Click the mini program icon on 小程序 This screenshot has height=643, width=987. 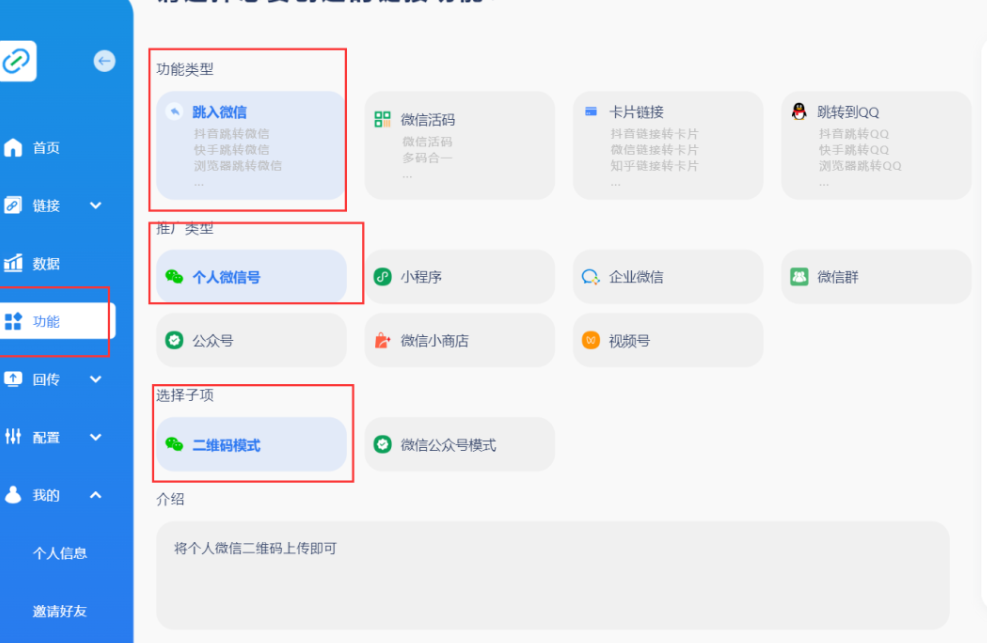[x=382, y=277]
